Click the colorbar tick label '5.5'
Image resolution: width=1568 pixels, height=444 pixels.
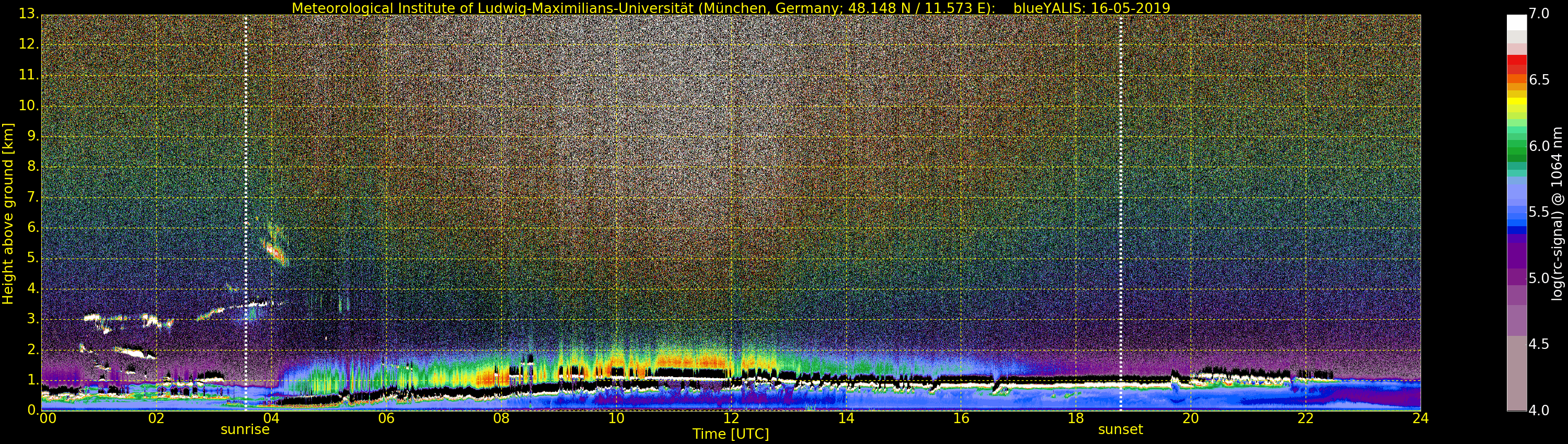click(1539, 212)
